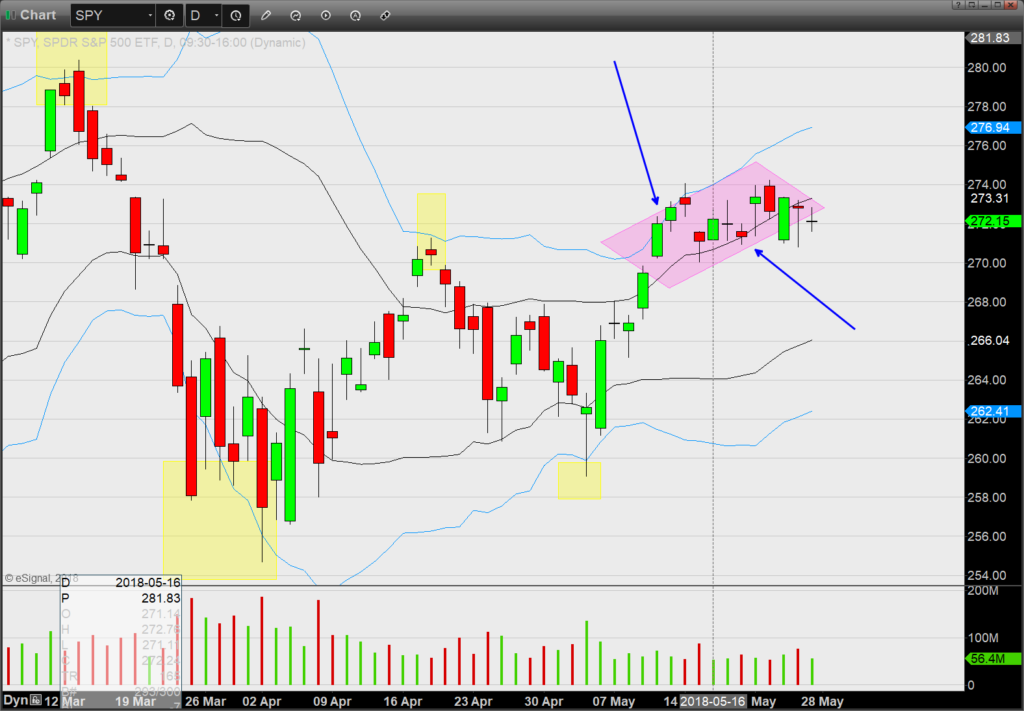Click the Dyn scaling label
The width and height of the screenshot is (1024, 711).
(x=16, y=701)
